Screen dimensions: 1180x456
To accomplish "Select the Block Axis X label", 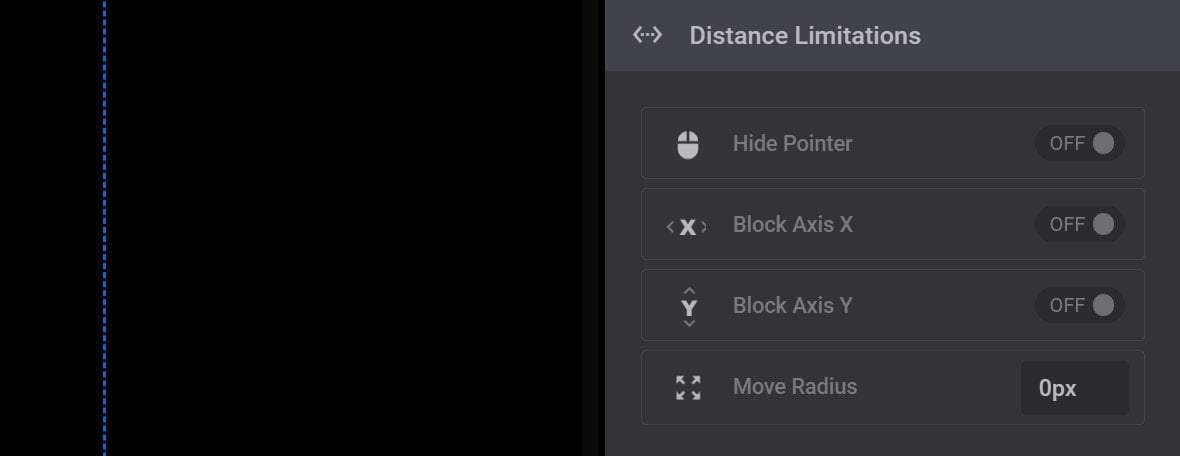I will pyautogui.click(x=792, y=224).
